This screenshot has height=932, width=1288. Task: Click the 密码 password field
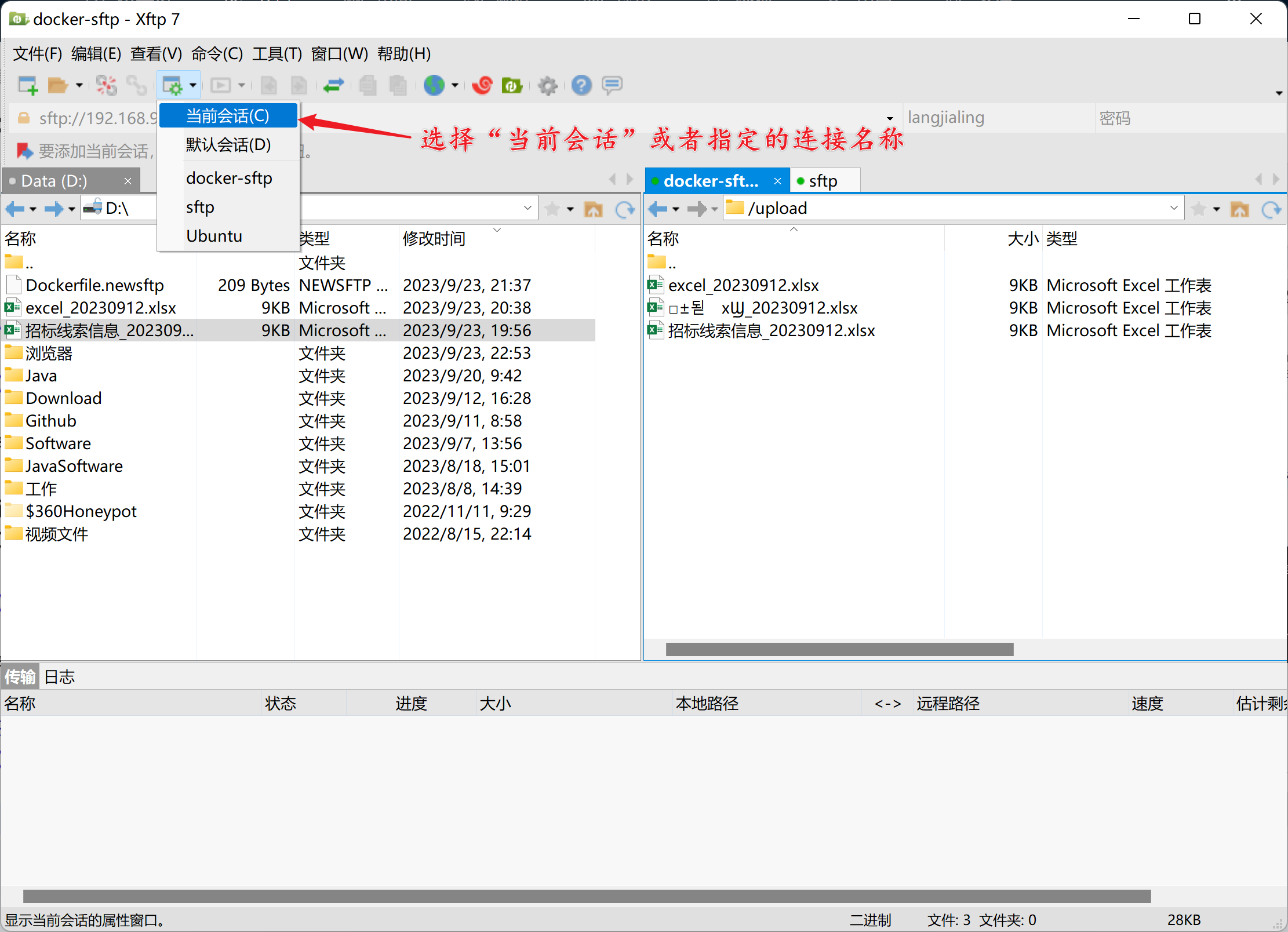(1189, 118)
